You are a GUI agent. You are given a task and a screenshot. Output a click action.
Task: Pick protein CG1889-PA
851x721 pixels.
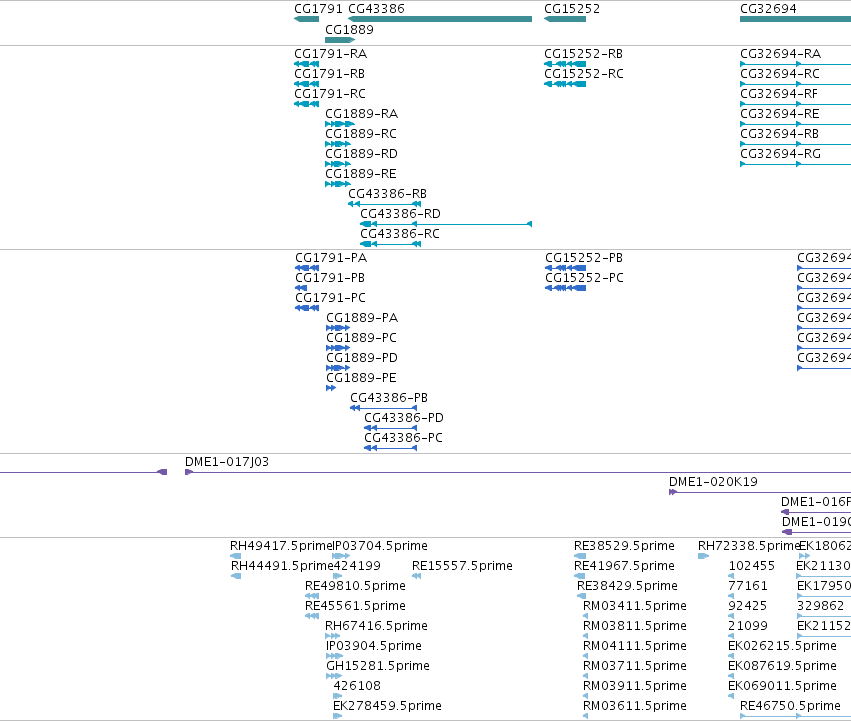pyautogui.click(x=362, y=318)
